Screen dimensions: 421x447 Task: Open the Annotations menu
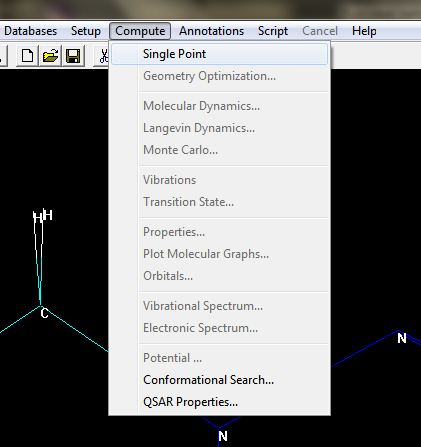click(211, 31)
